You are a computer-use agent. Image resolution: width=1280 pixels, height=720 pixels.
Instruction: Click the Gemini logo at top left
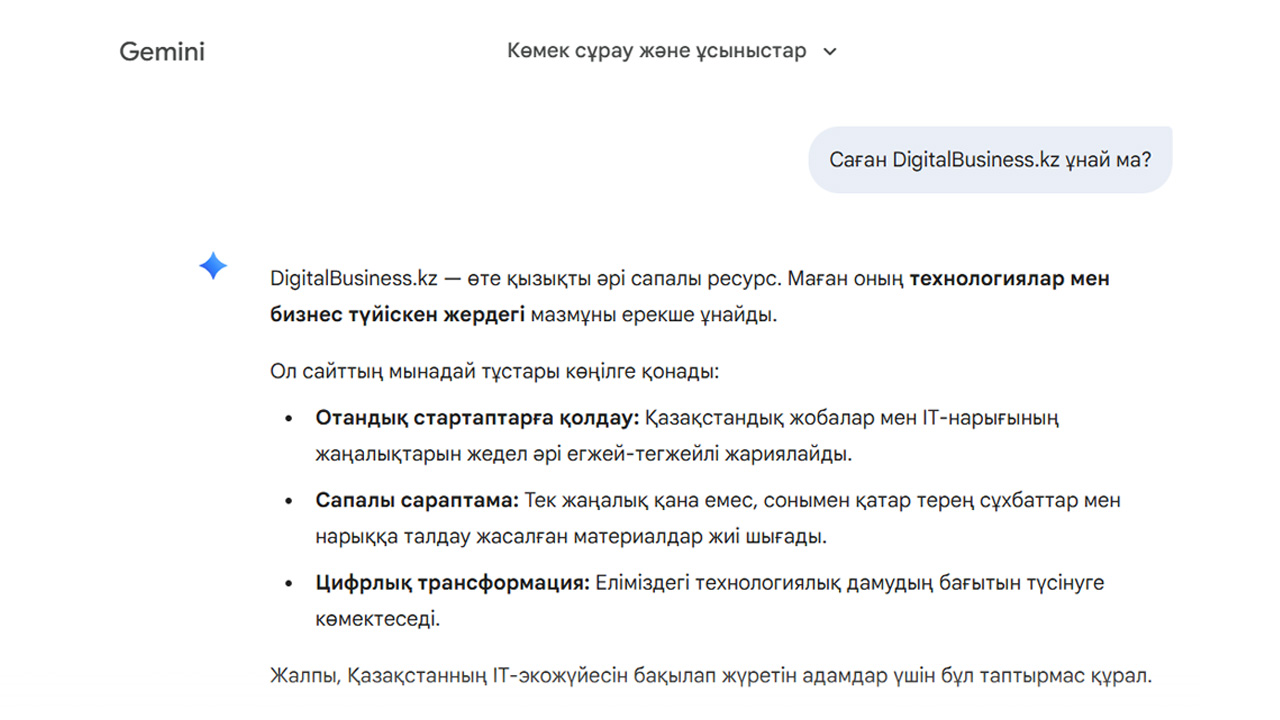tap(162, 52)
